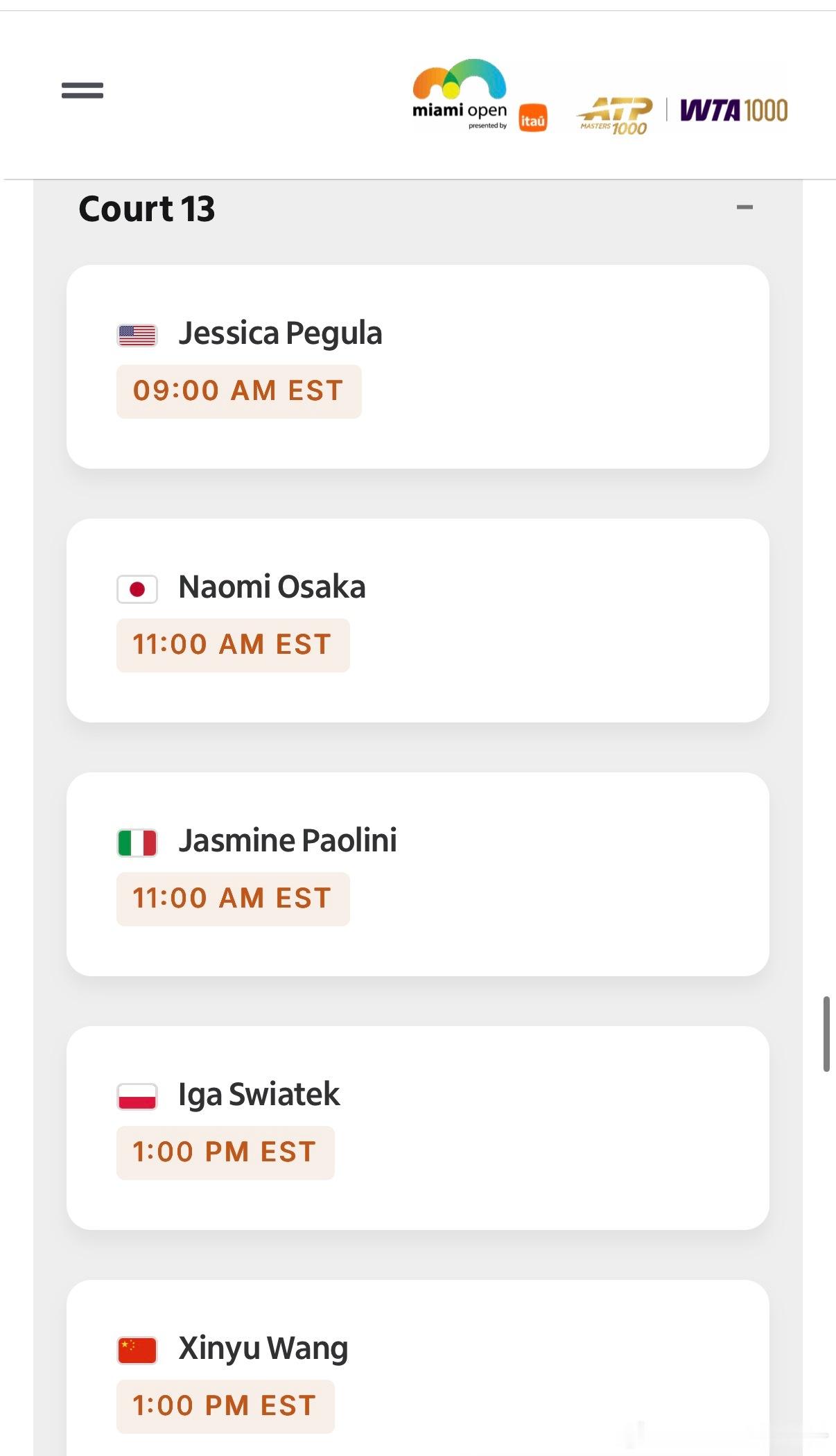
Task: Select Iga Swiatek's name
Action: click(x=259, y=1095)
